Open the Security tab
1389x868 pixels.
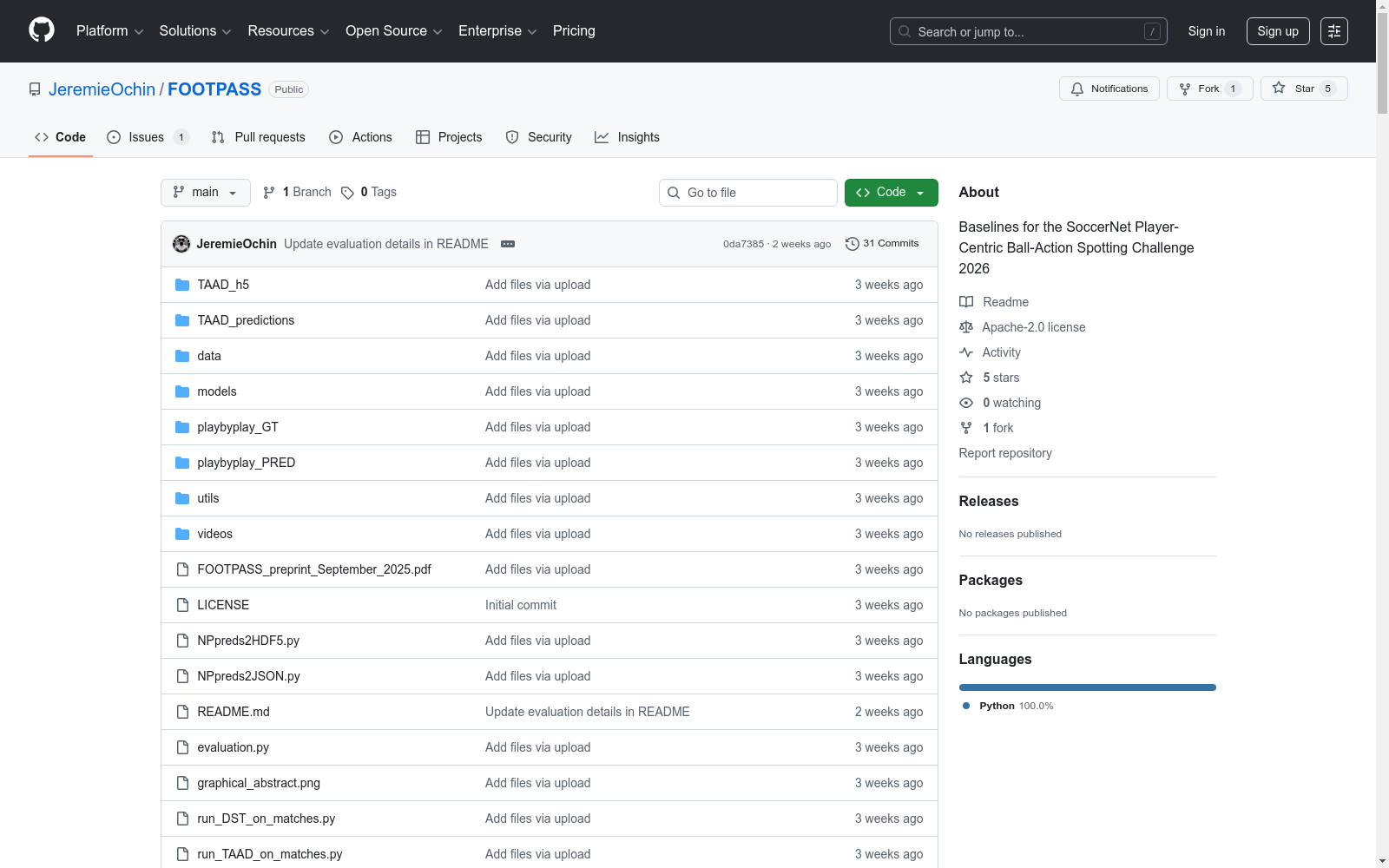click(x=539, y=137)
